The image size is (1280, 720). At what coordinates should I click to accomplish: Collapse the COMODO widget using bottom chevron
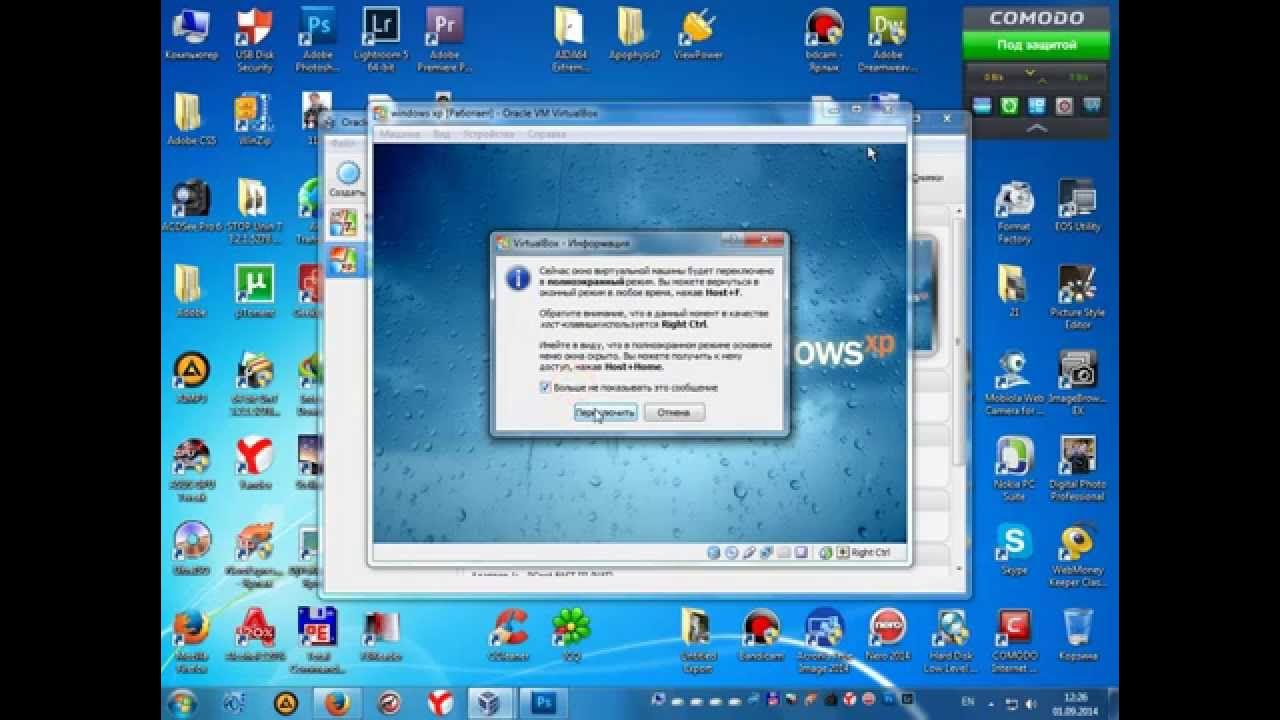point(1036,128)
